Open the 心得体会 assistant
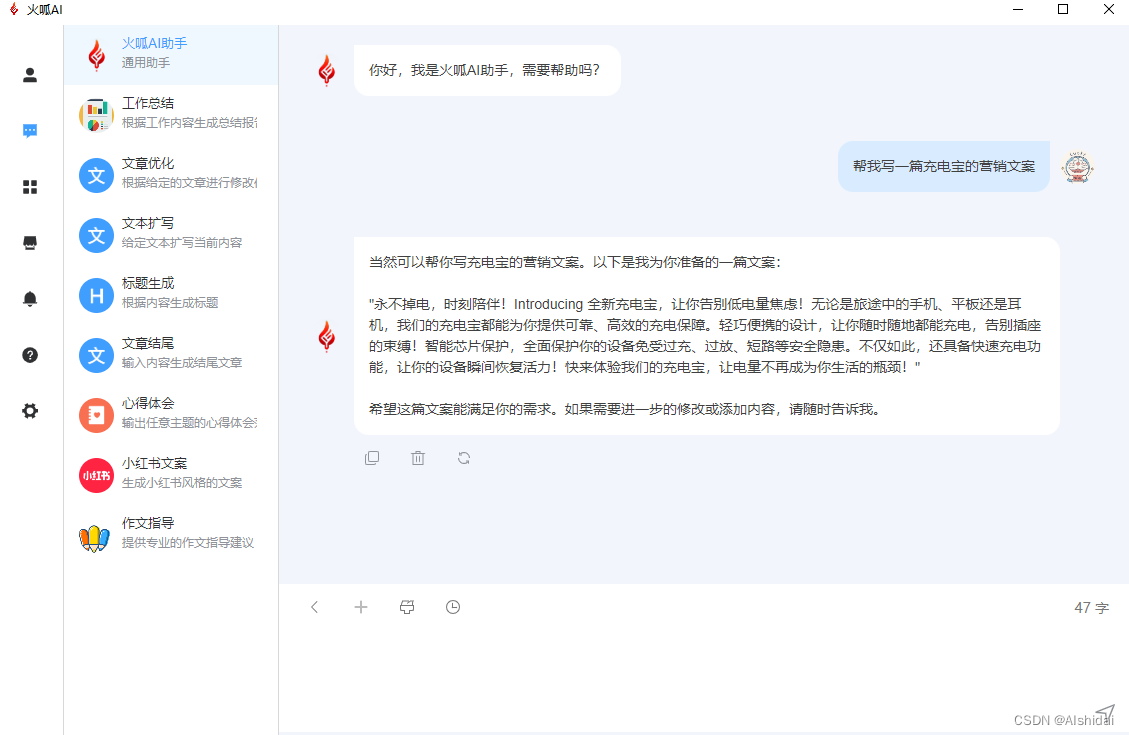Image resolution: width=1129 pixels, height=735 pixels. pos(171,415)
